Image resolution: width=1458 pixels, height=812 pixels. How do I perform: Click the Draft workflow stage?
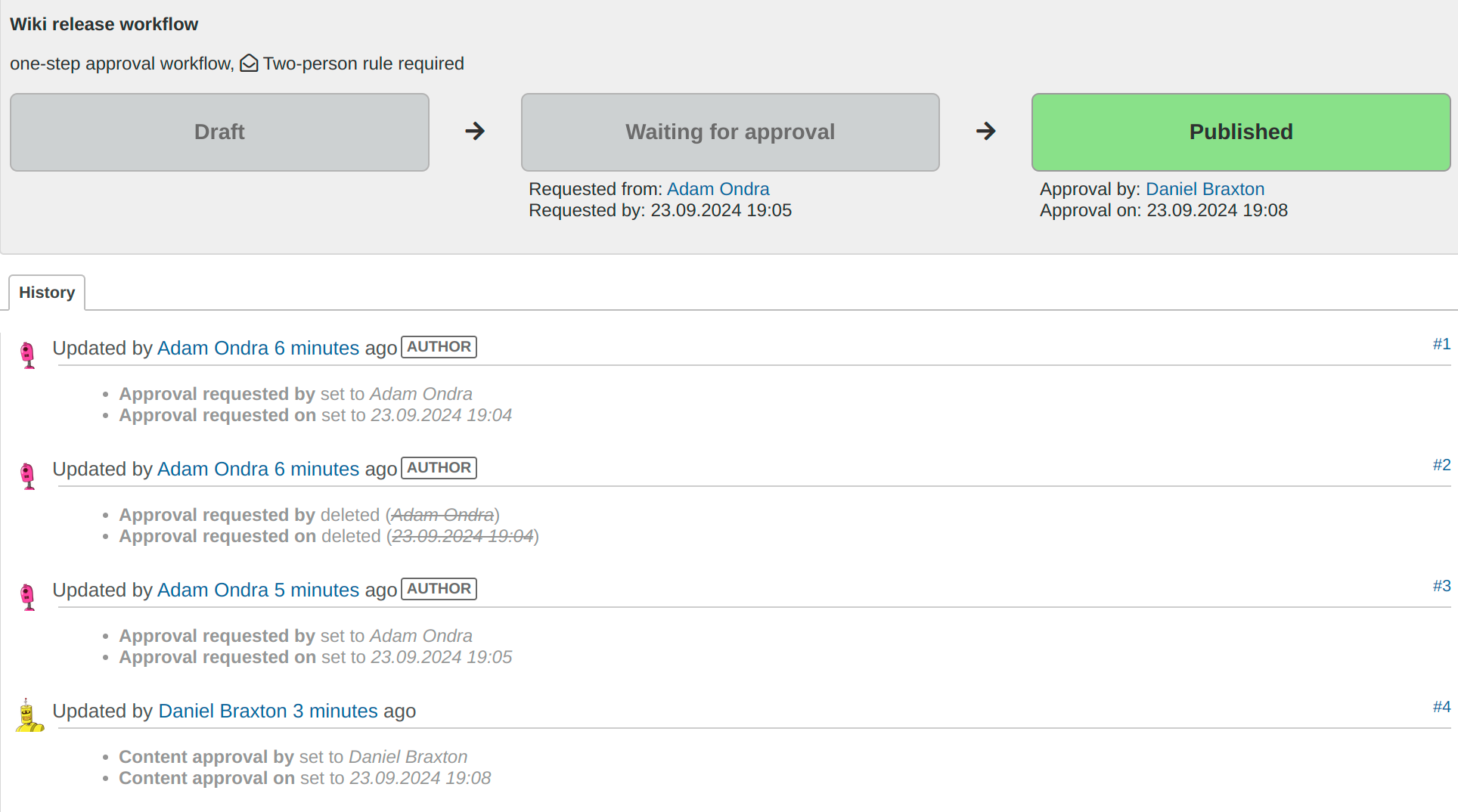[x=219, y=132]
